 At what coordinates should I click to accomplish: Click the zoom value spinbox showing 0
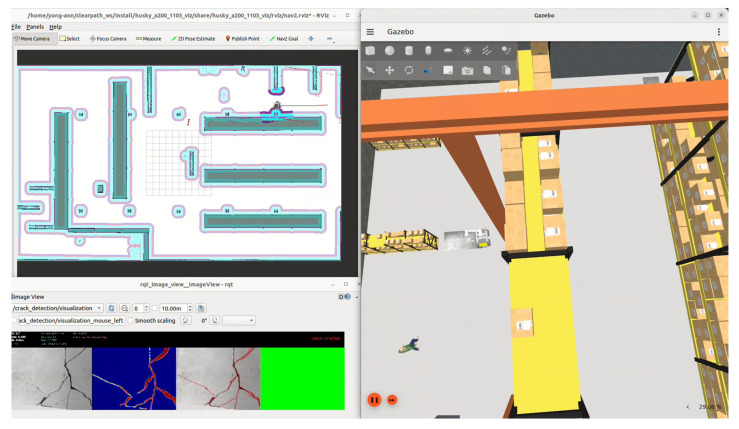coord(140,308)
